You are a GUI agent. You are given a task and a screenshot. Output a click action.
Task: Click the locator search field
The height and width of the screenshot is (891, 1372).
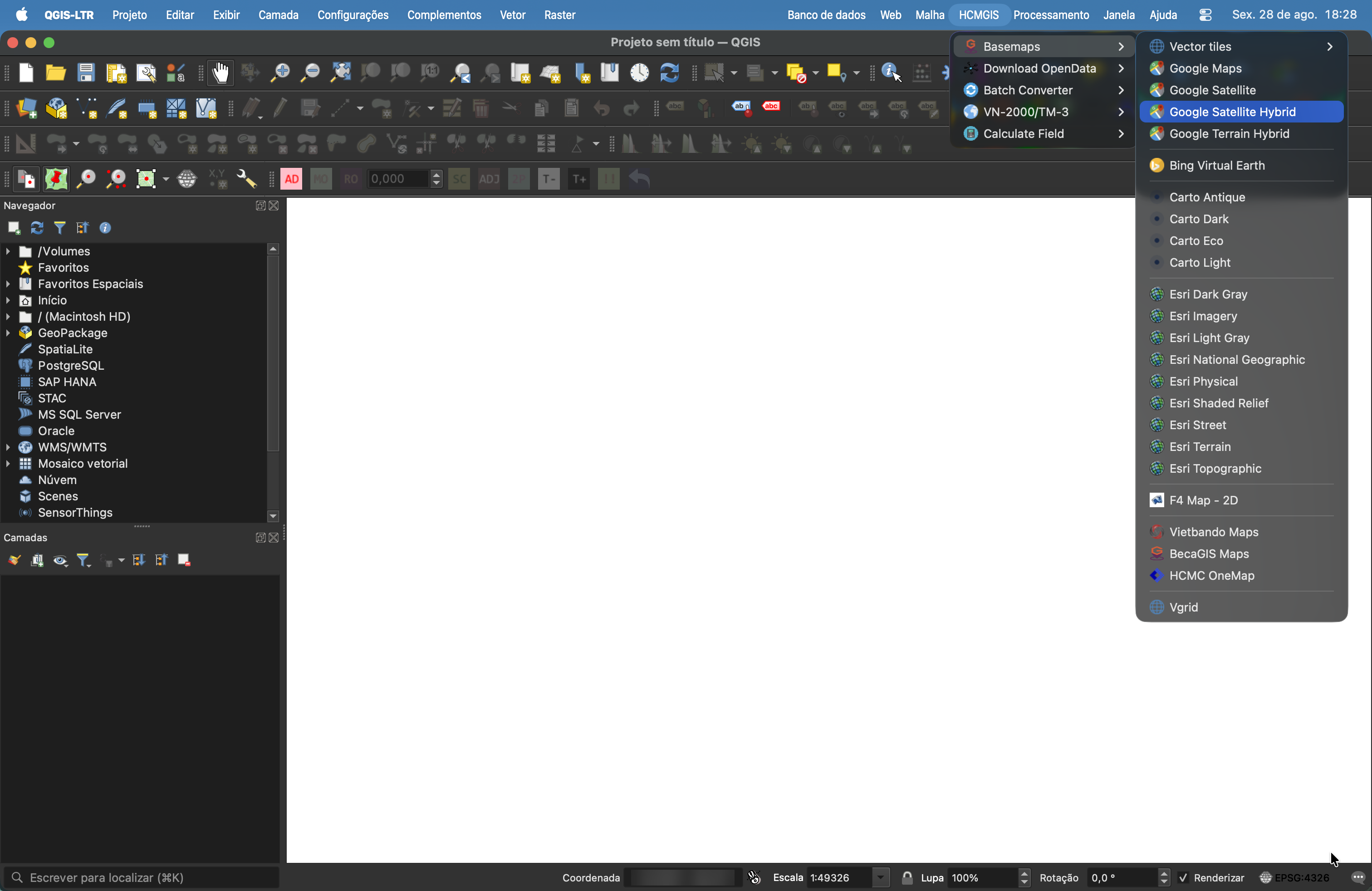coord(142,878)
